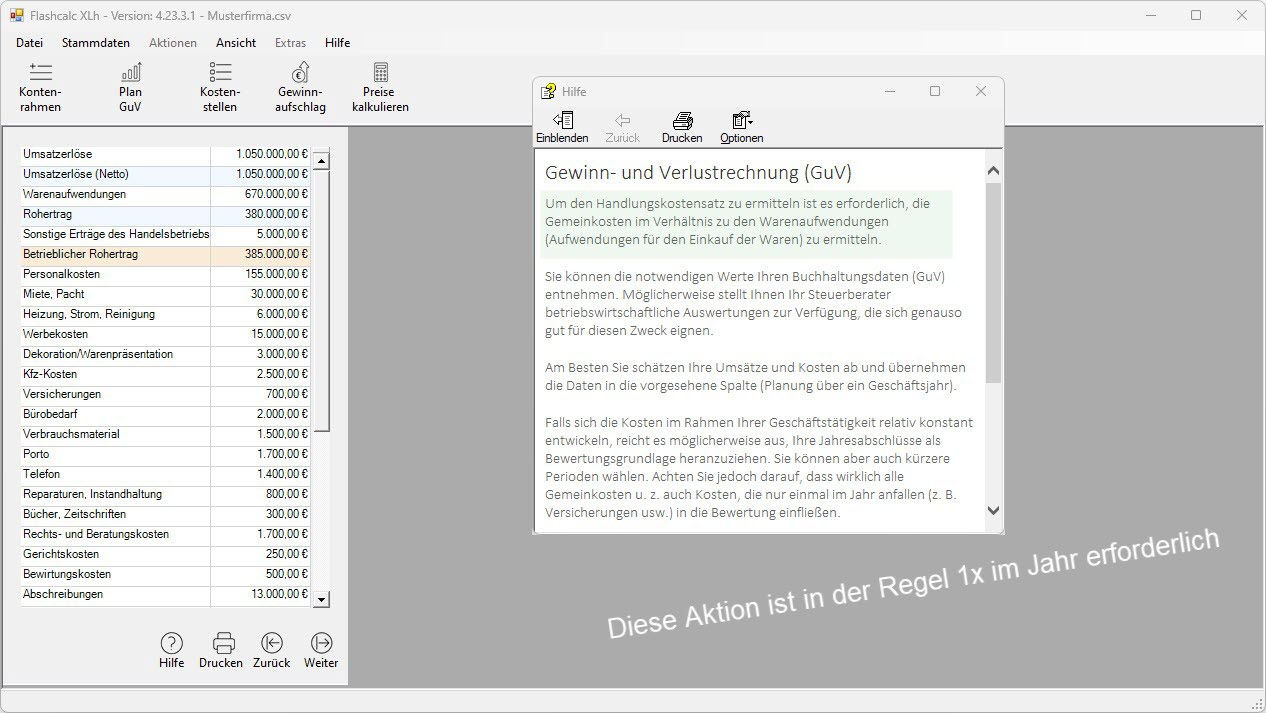
Task: Open the Kontenrahmen toolbar icon
Action: (x=40, y=73)
